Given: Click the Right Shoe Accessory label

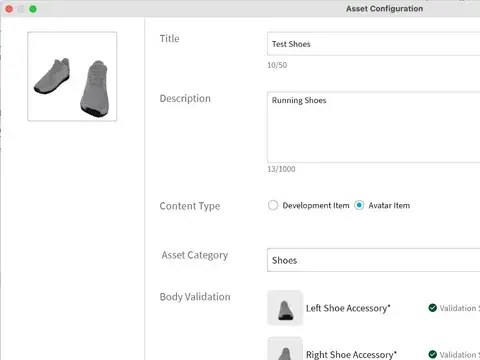Looking at the screenshot, I should (x=351, y=354).
